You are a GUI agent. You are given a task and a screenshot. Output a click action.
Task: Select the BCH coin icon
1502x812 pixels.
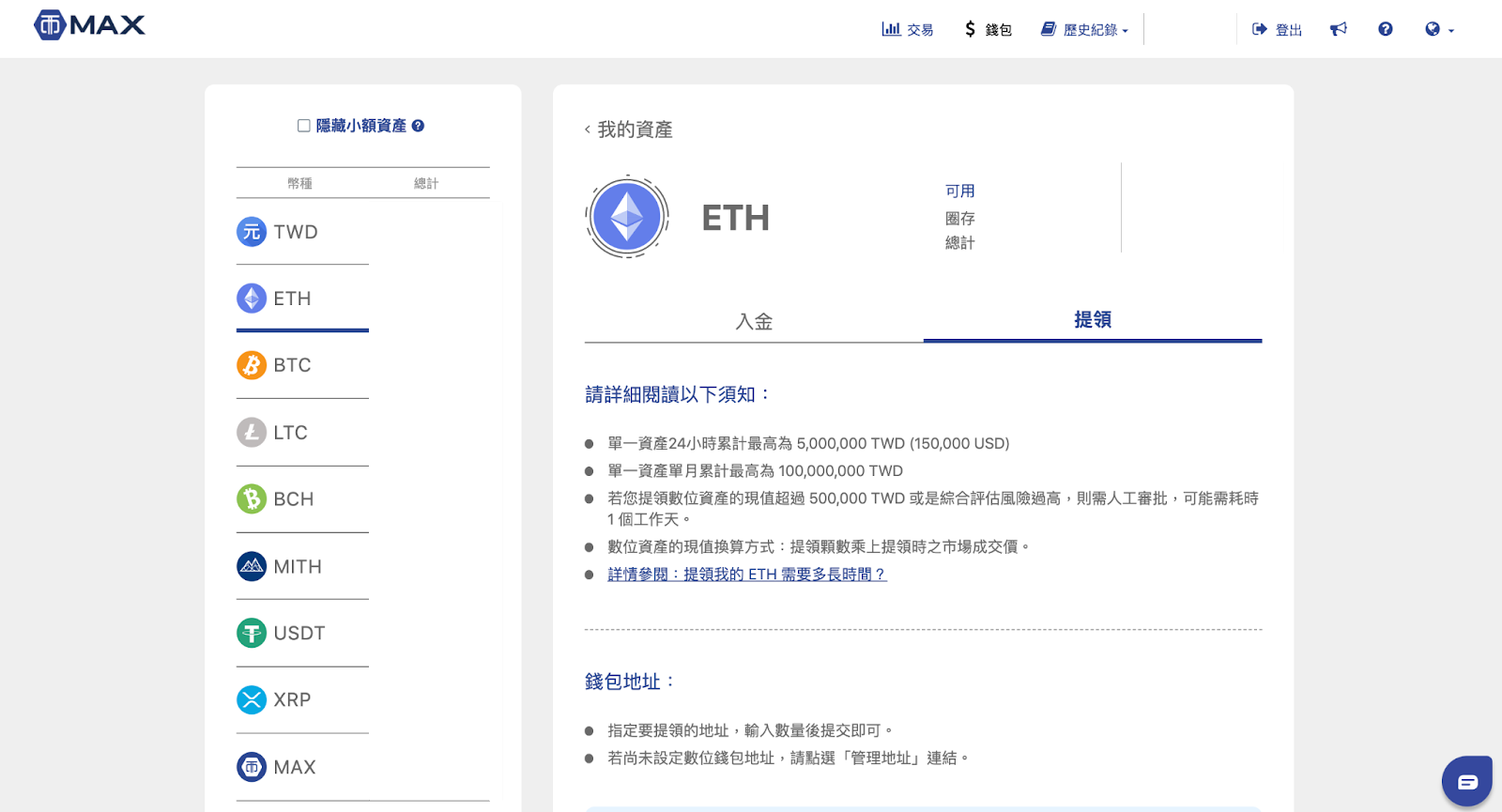pos(252,499)
